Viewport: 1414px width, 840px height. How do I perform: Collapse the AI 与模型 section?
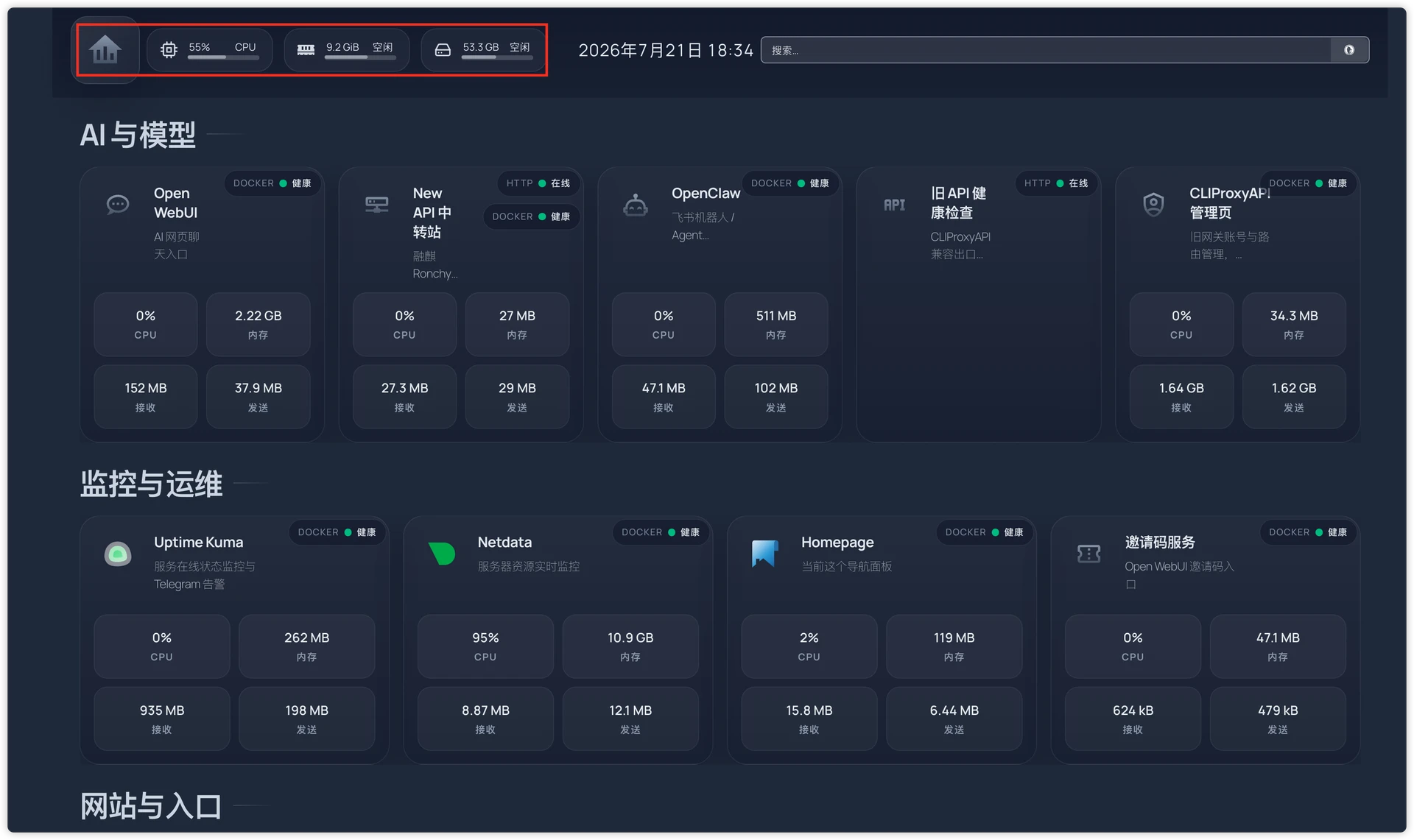click(x=138, y=135)
